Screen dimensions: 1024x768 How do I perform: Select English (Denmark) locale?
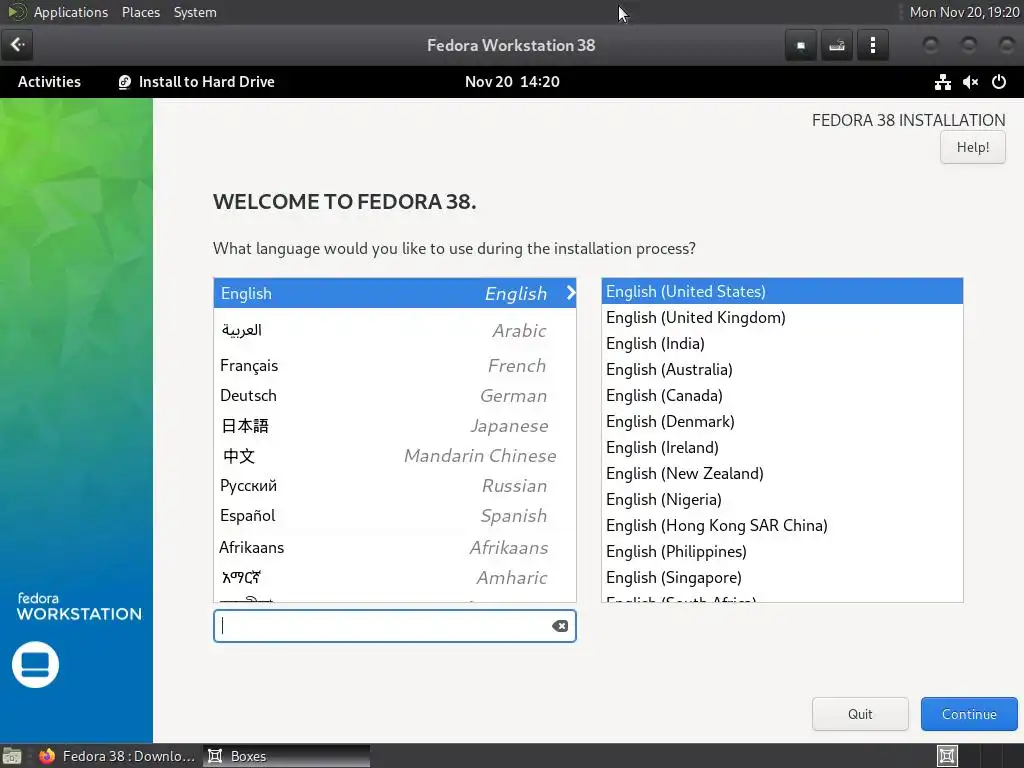(782, 422)
